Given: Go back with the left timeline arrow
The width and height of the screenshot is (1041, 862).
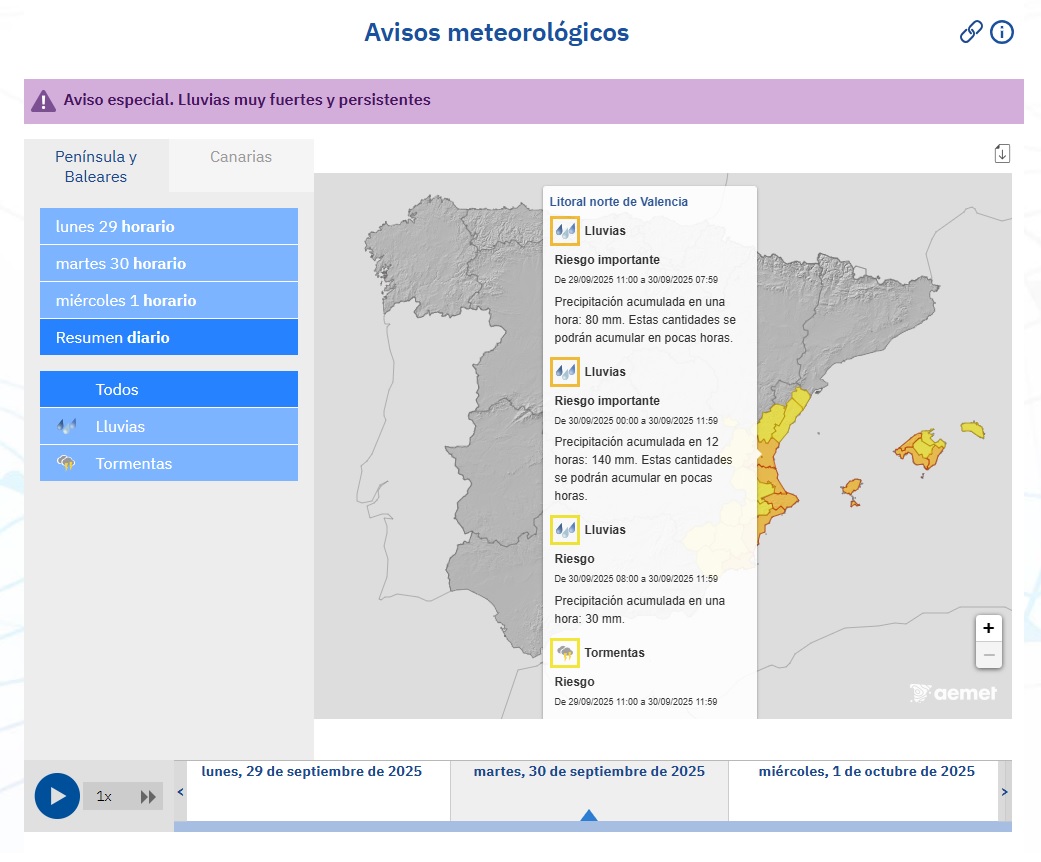Looking at the screenshot, I should coord(180,790).
